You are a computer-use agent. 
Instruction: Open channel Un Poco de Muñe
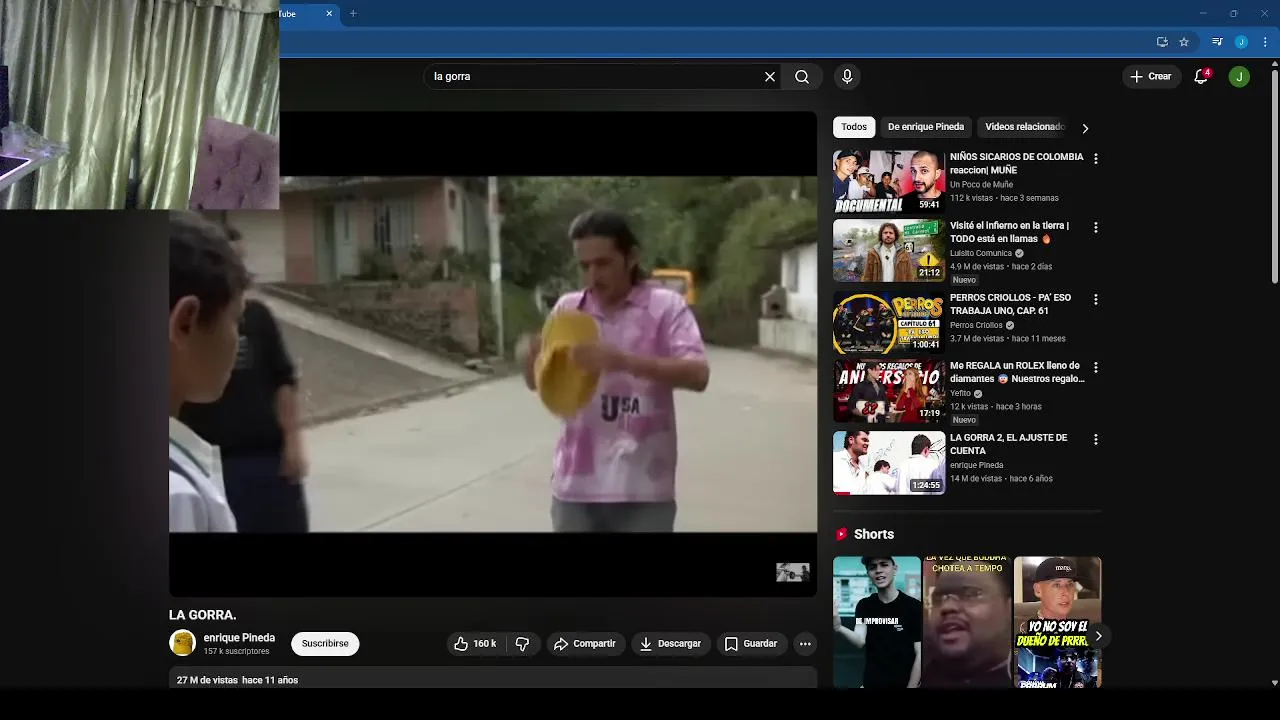pyautogui.click(x=981, y=185)
